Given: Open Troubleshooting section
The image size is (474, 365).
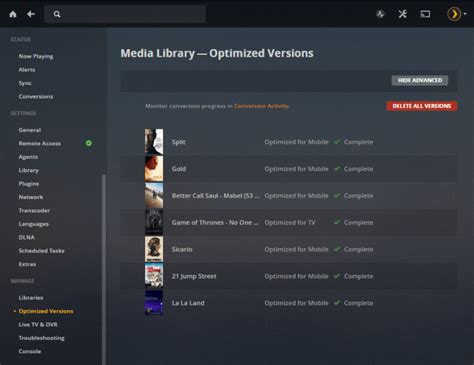Looking at the screenshot, I should [42, 338].
